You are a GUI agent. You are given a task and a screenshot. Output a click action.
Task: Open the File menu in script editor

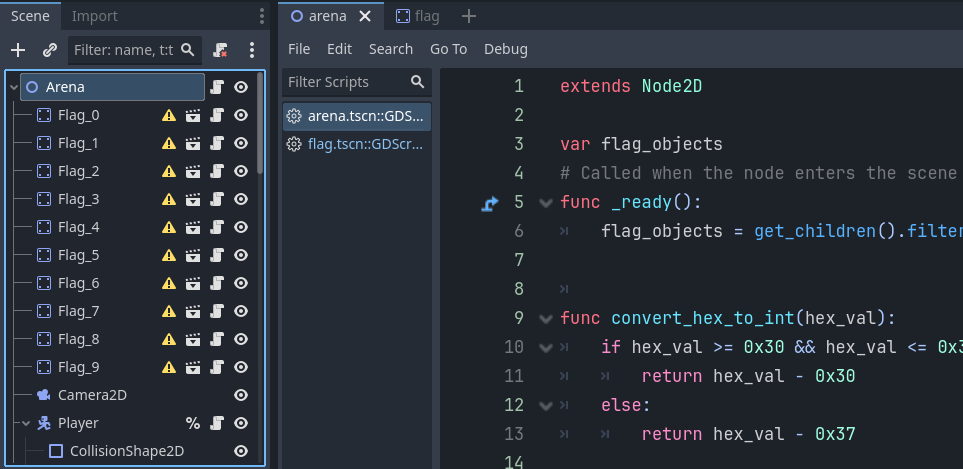(x=299, y=49)
